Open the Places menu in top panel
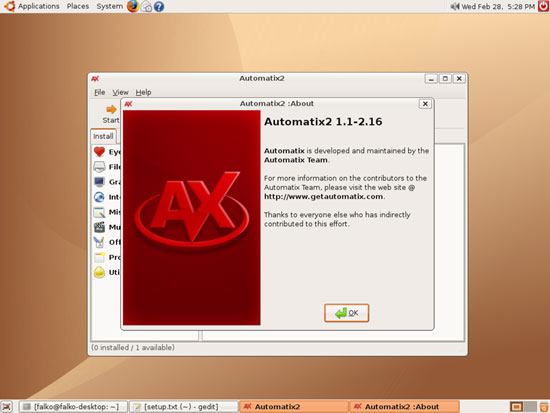550x413 pixels. click(x=78, y=6)
